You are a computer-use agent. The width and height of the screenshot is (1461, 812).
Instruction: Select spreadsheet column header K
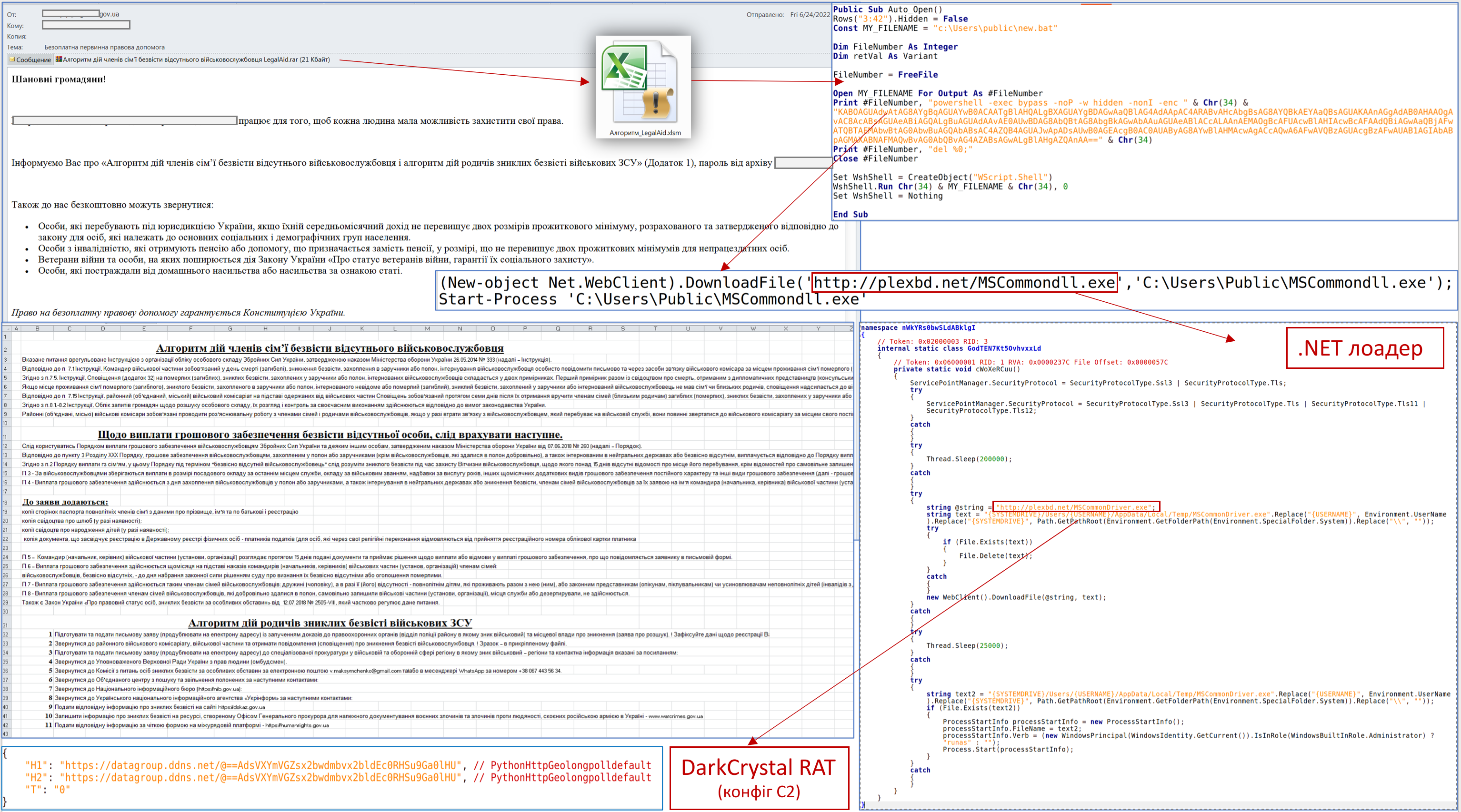[x=362, y=329]
